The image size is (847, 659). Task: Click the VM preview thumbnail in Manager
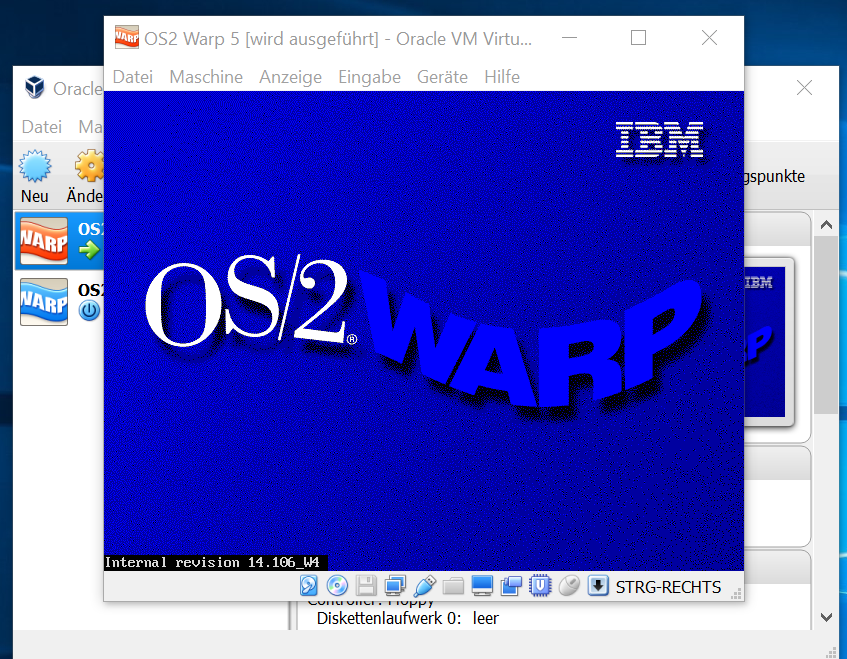click(x=765, y=341)
